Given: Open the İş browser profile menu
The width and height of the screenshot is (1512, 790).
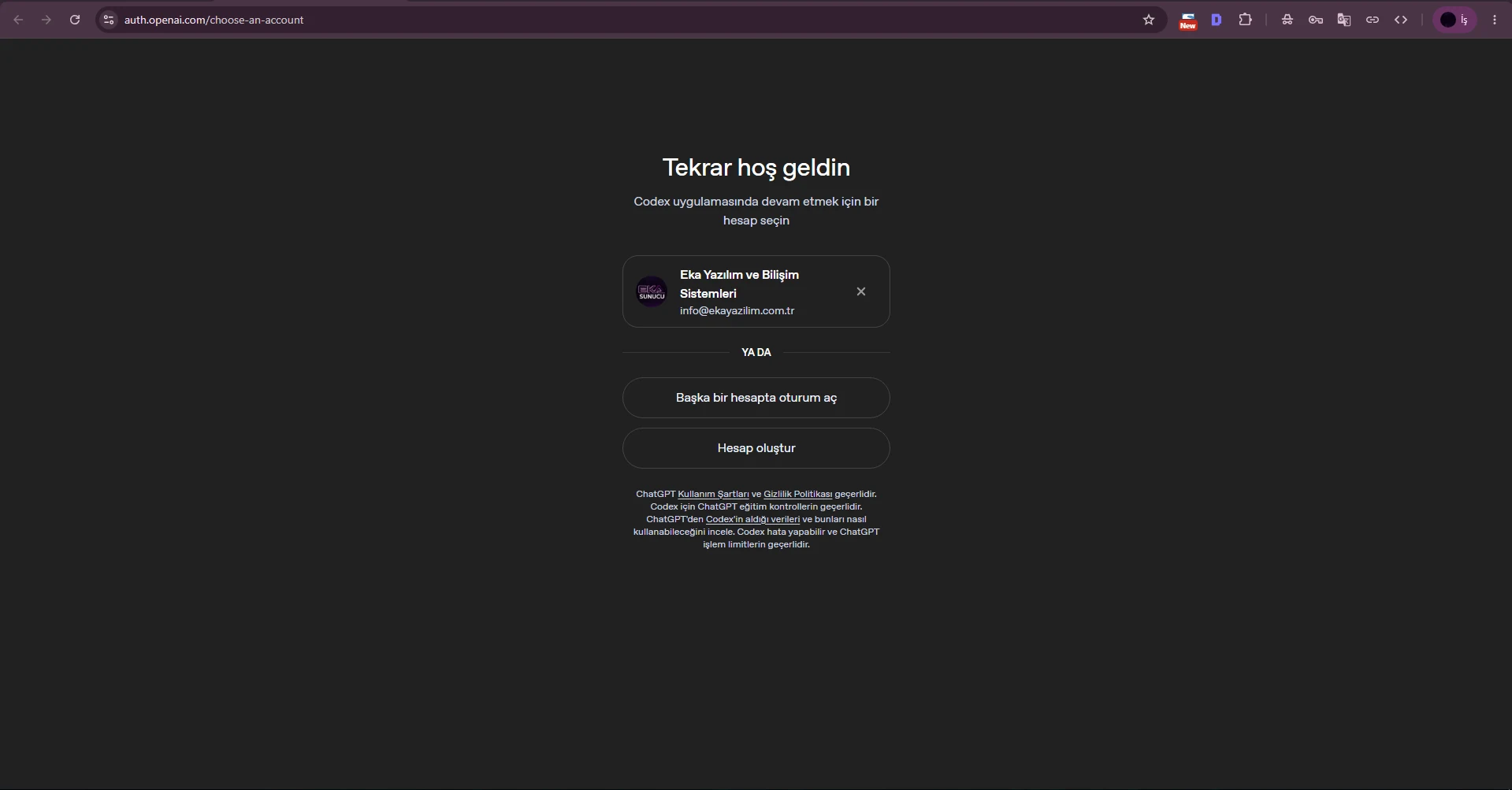Looking at the screenshot, I should point(1454,20).
